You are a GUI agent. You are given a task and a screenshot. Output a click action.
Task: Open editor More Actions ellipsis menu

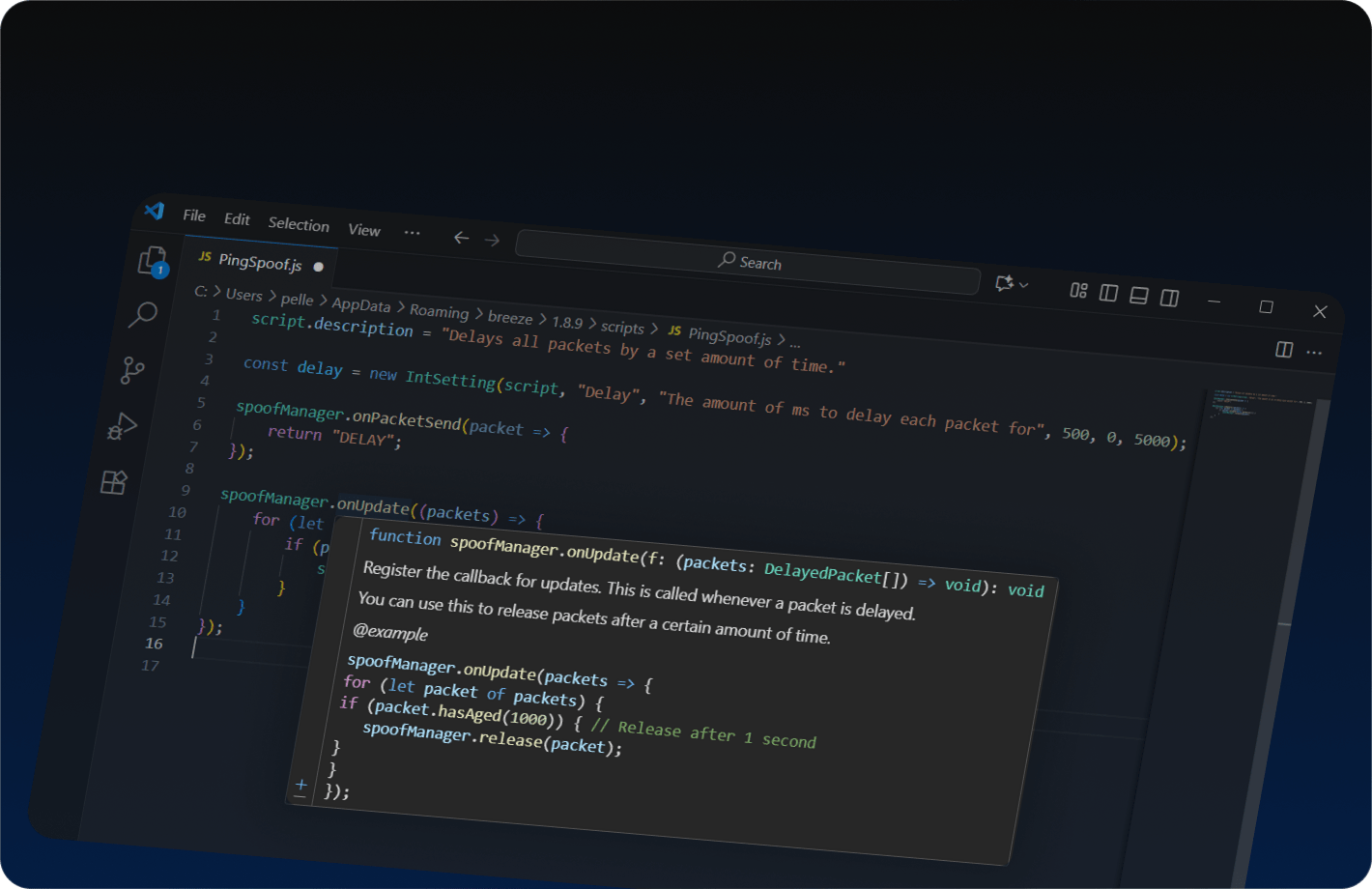pos(1314,353)
